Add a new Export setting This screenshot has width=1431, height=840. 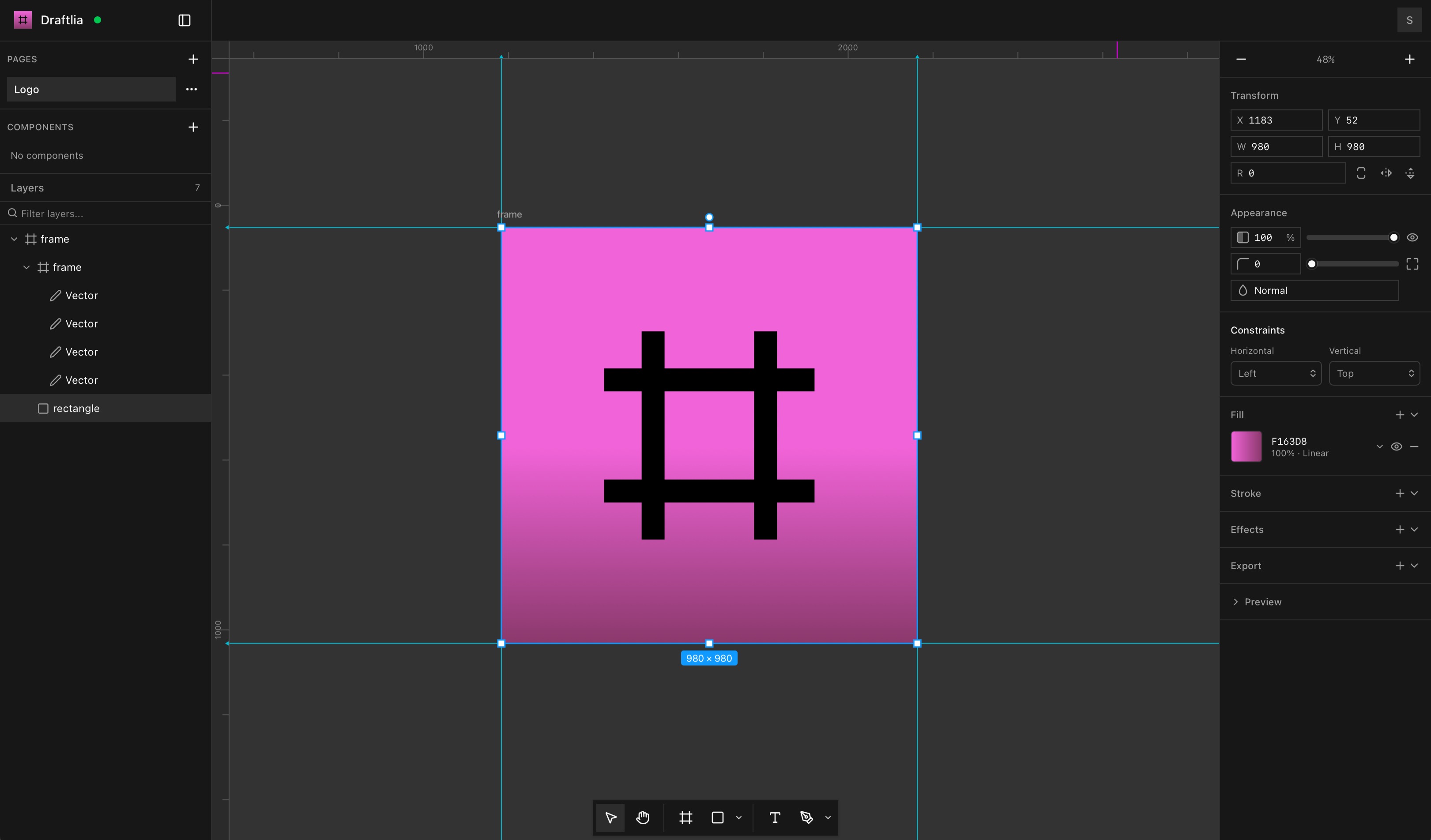1400,565
